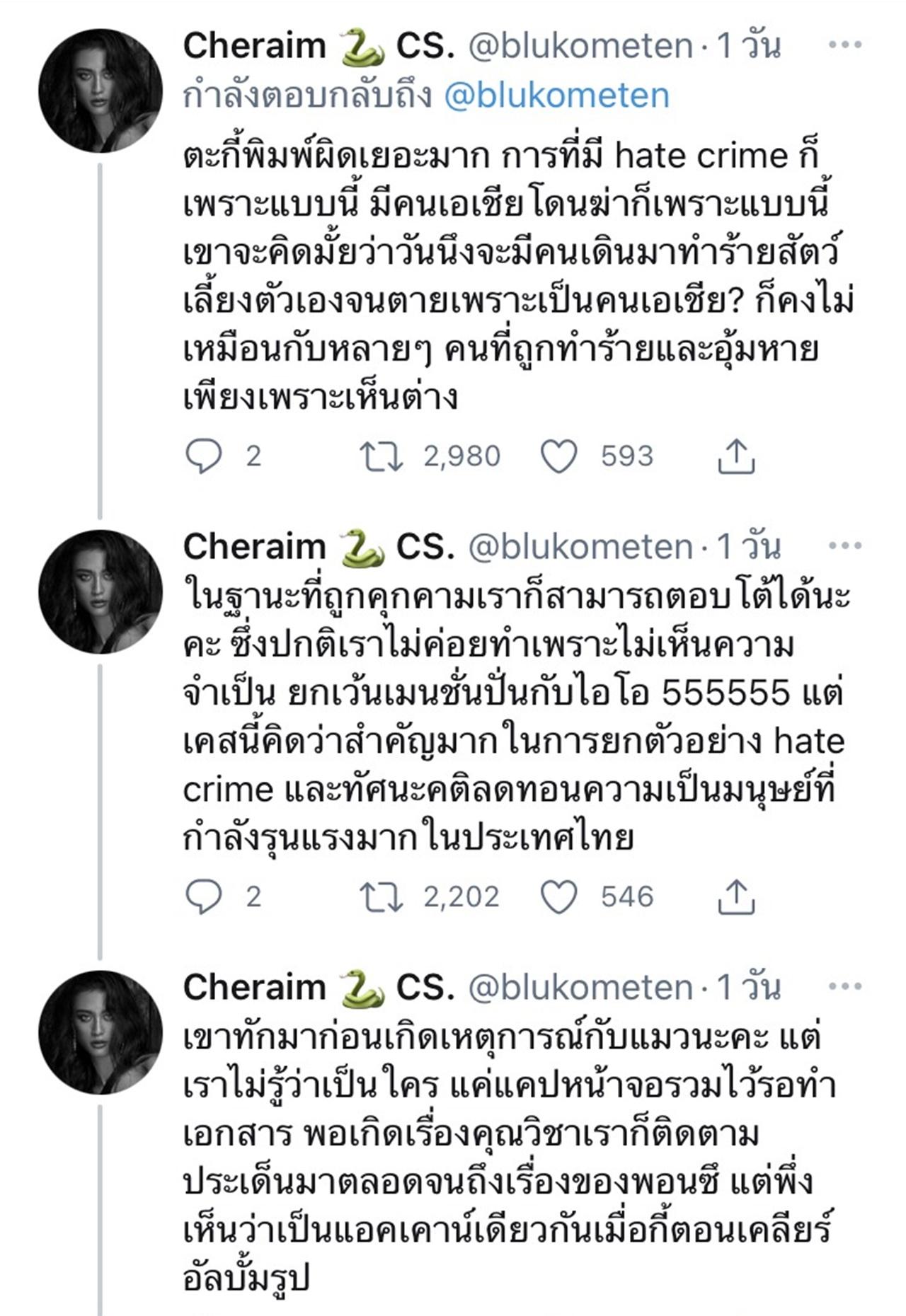Like the tweet with 593 likes
Image resolution: width=906 pixels, height=1316 pixels.
pos(559,456)
